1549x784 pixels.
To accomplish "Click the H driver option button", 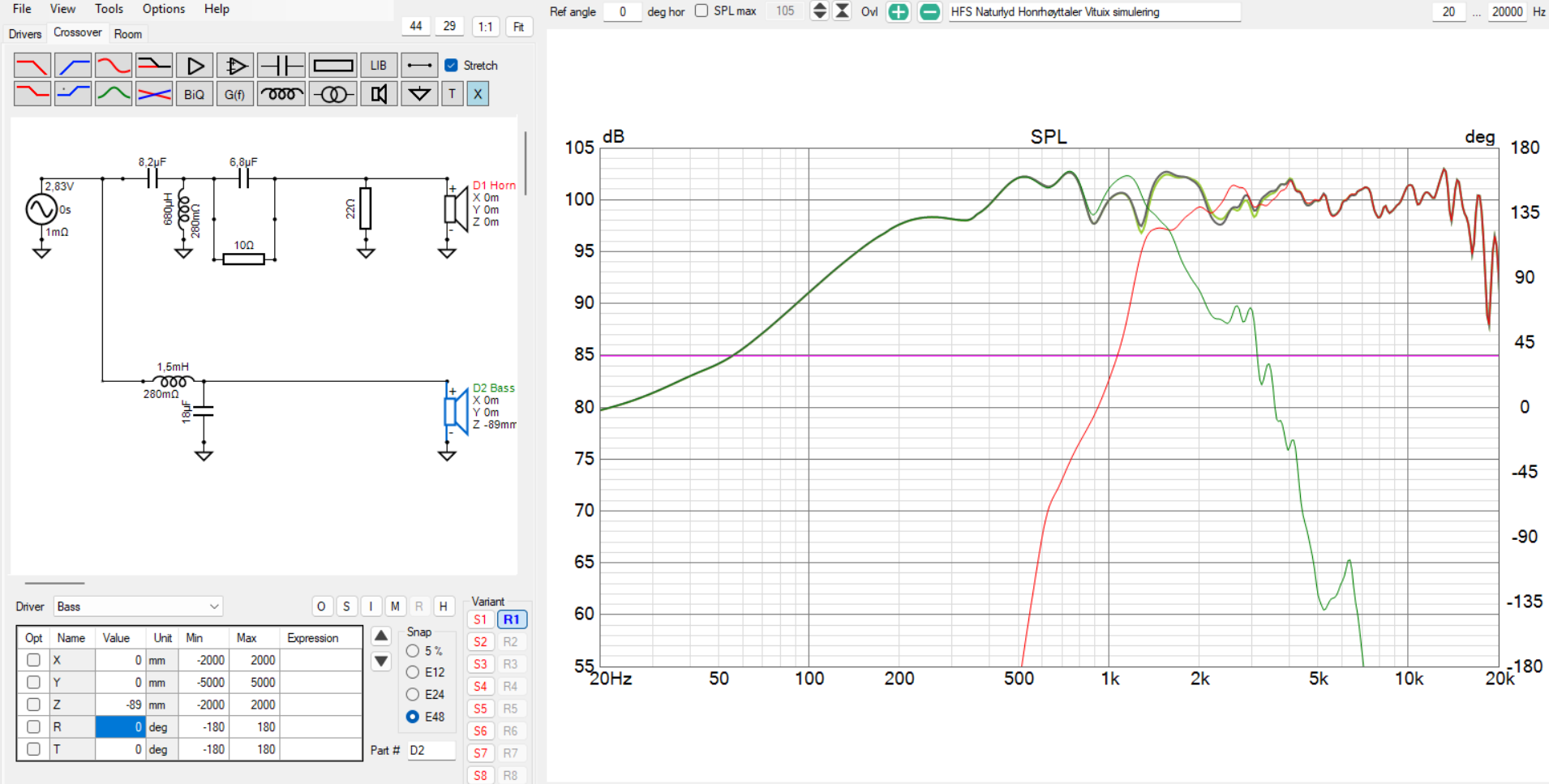I will click(443, 606).
